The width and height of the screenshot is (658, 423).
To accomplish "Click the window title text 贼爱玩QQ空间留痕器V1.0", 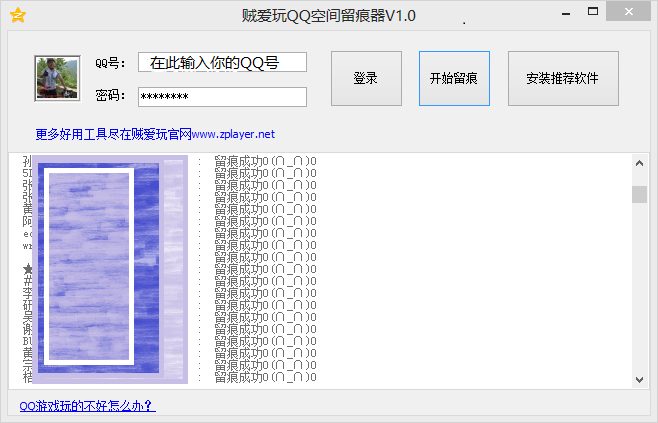I will tap(328, 15).
